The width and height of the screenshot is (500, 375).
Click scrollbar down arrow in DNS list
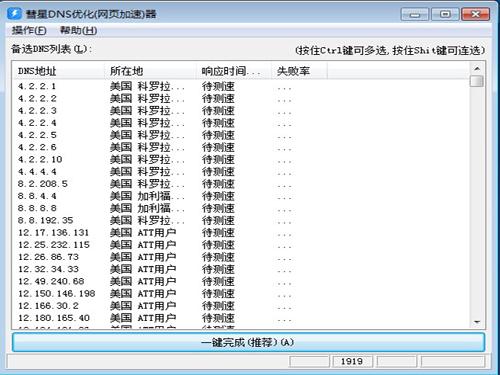pos(477,322)
